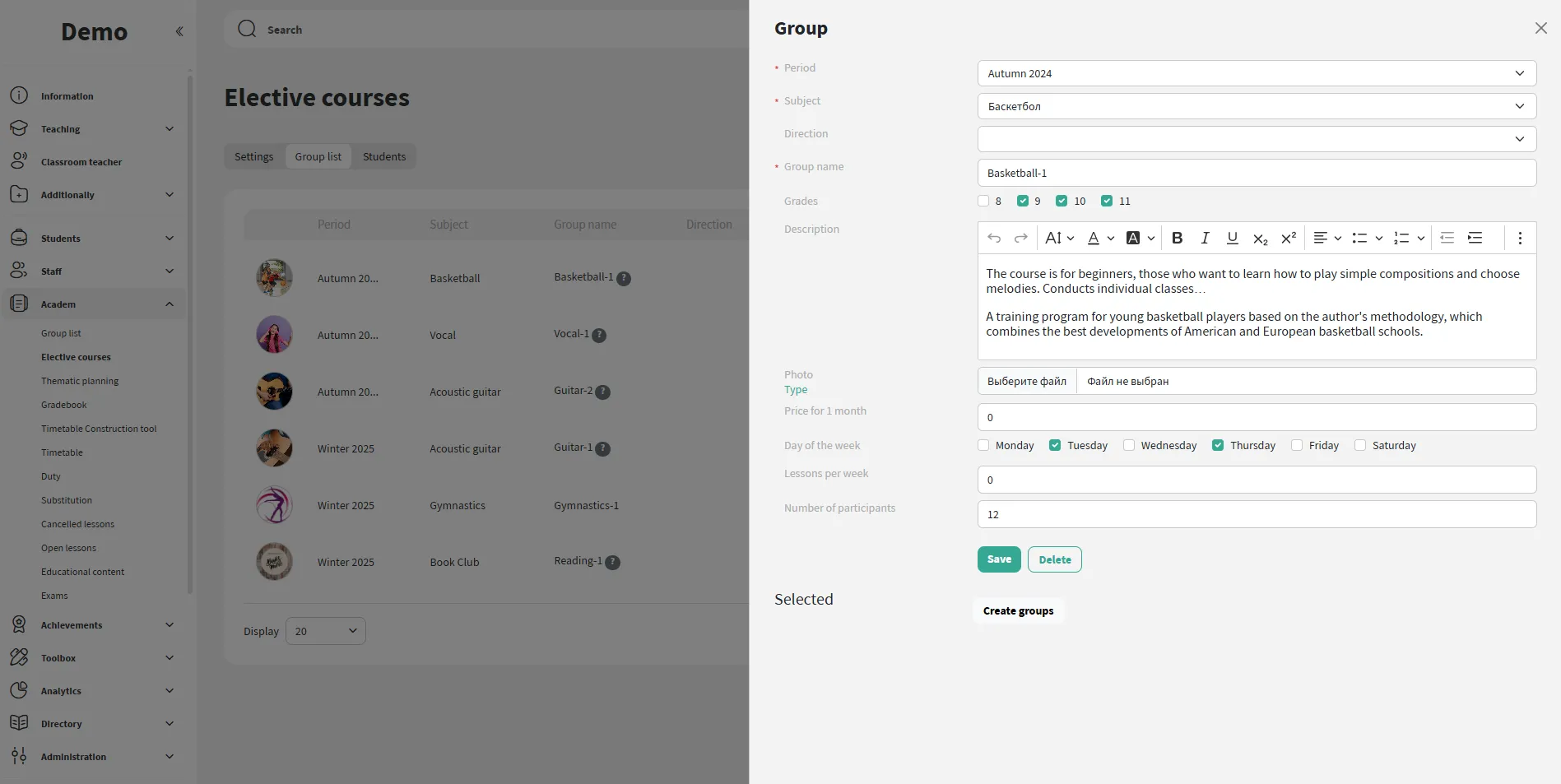Open the Period dropdown Autumn 2024
Screen dimensions: 1561x784
click(x=1256, y=73)
